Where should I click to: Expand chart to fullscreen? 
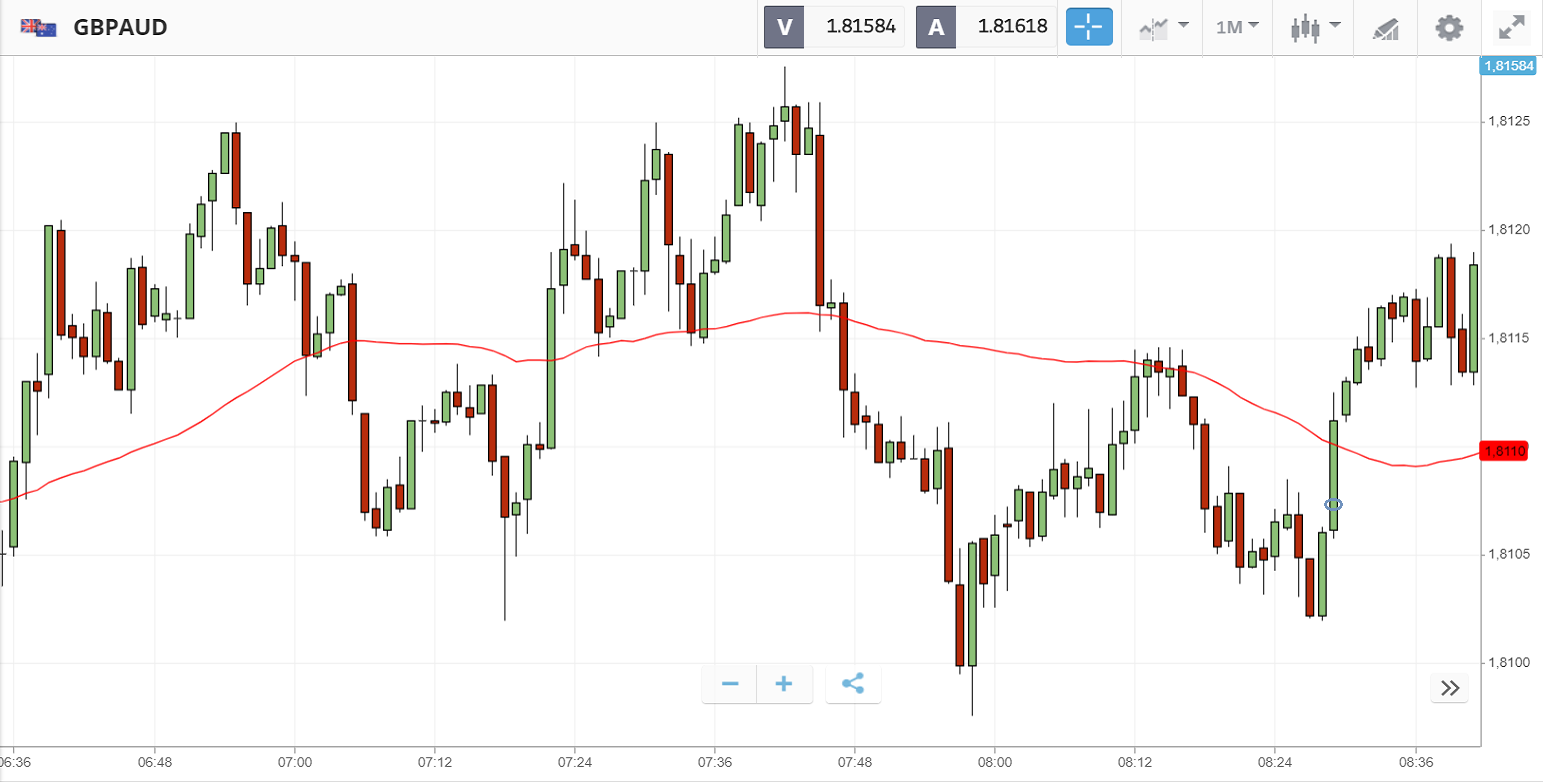[1510, 27]
